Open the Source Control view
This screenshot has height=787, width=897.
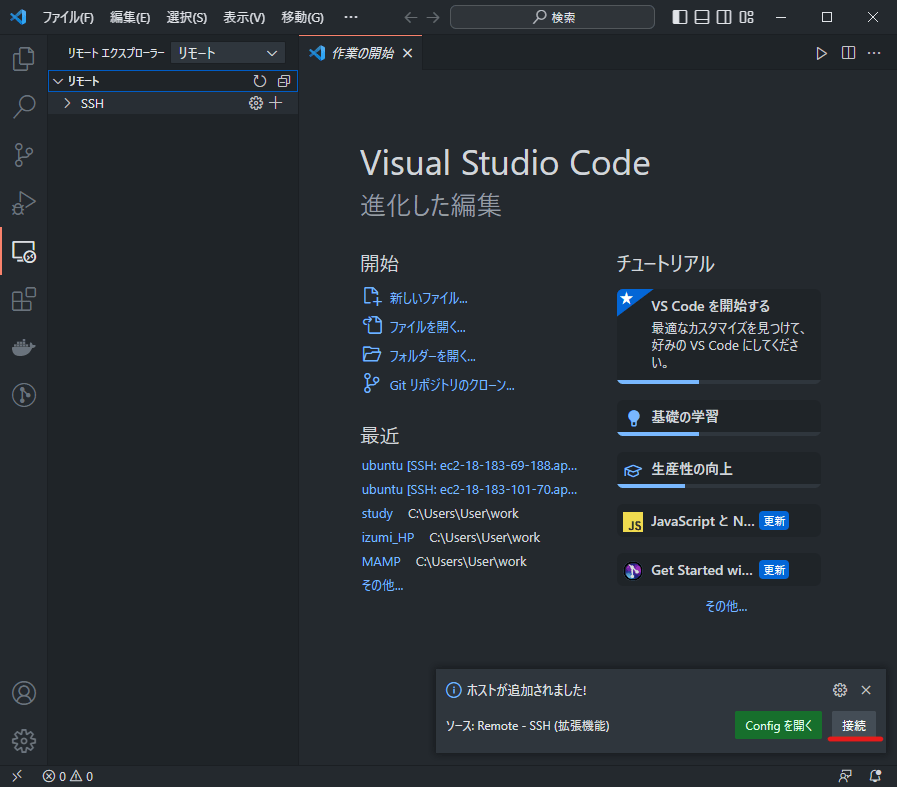point(23,155)
